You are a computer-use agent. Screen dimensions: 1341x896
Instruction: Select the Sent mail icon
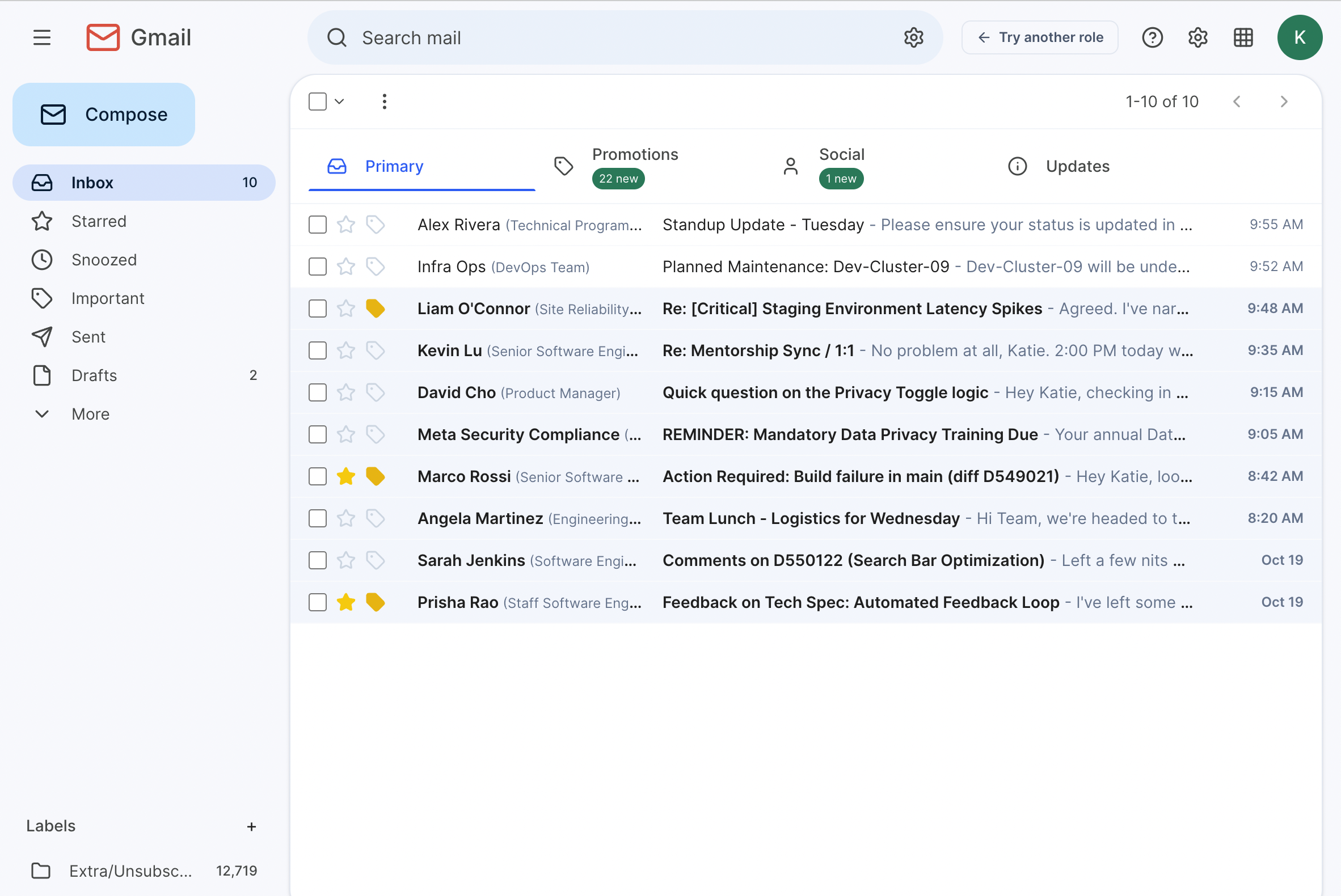tap(42, 337)
